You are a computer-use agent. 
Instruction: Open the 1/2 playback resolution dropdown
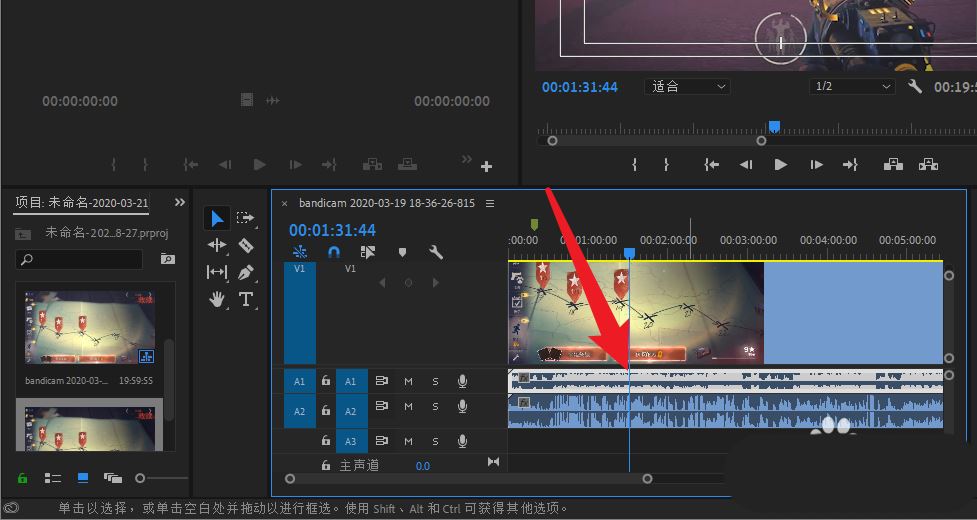852,87
